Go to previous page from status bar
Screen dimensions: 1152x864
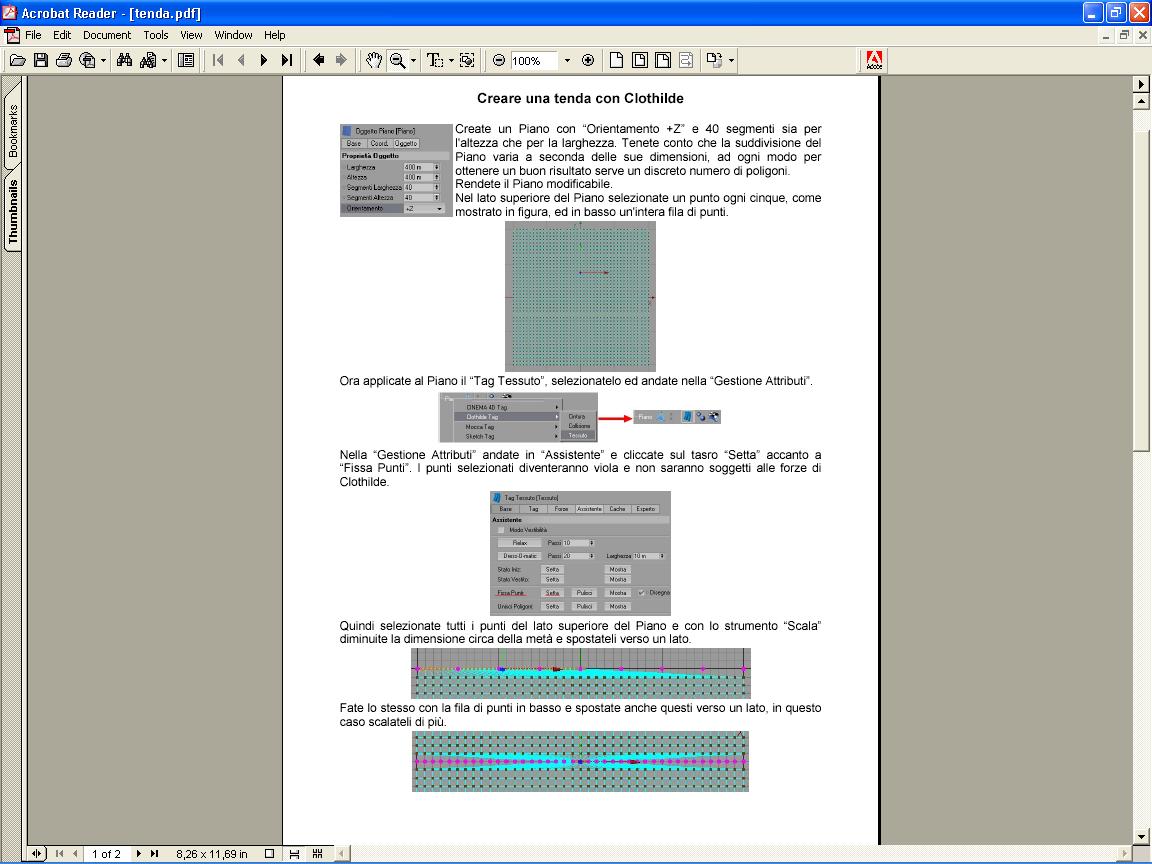[75, 854]
